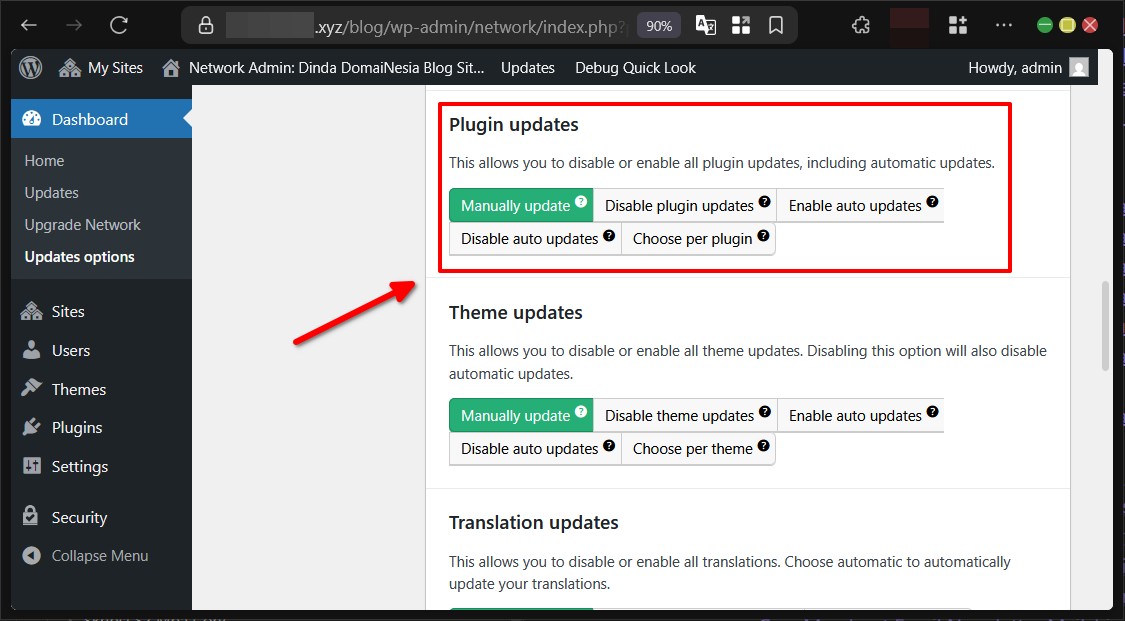
Task: Click the Settings sidebar icon
Action: (31, 466)
